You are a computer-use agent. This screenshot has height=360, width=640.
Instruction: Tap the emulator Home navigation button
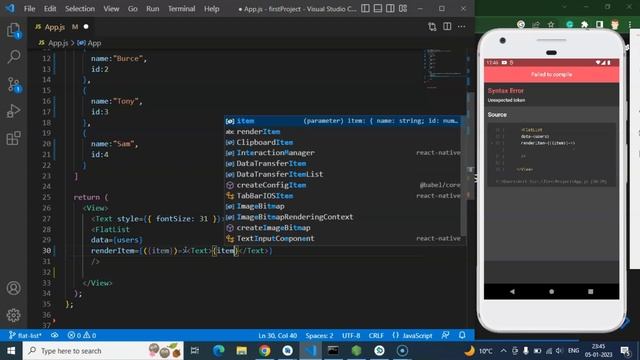point(551,291)
